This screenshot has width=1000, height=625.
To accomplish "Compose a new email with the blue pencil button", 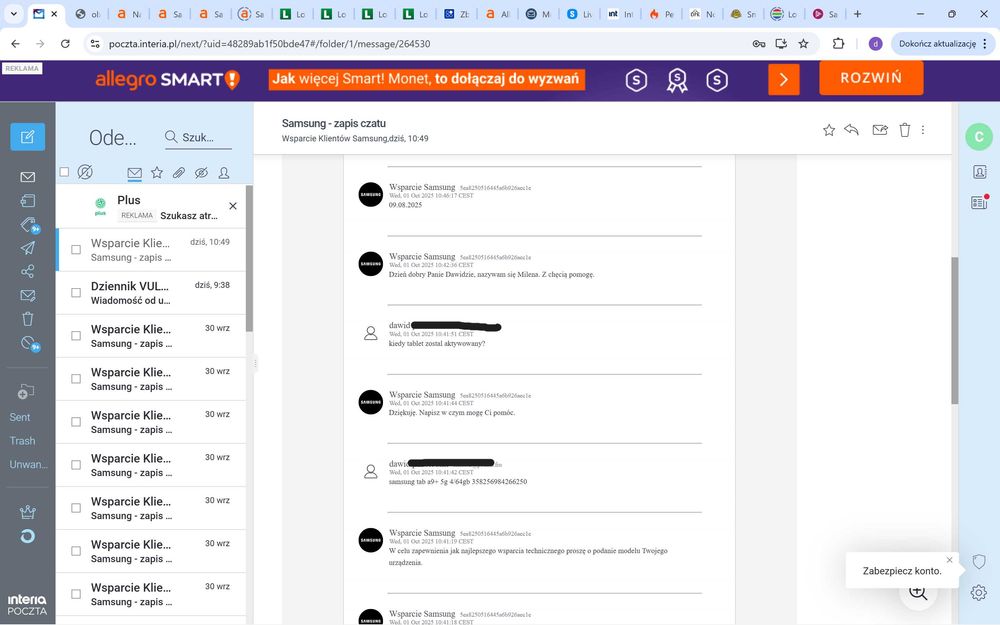I will click(x=27, y=137).
